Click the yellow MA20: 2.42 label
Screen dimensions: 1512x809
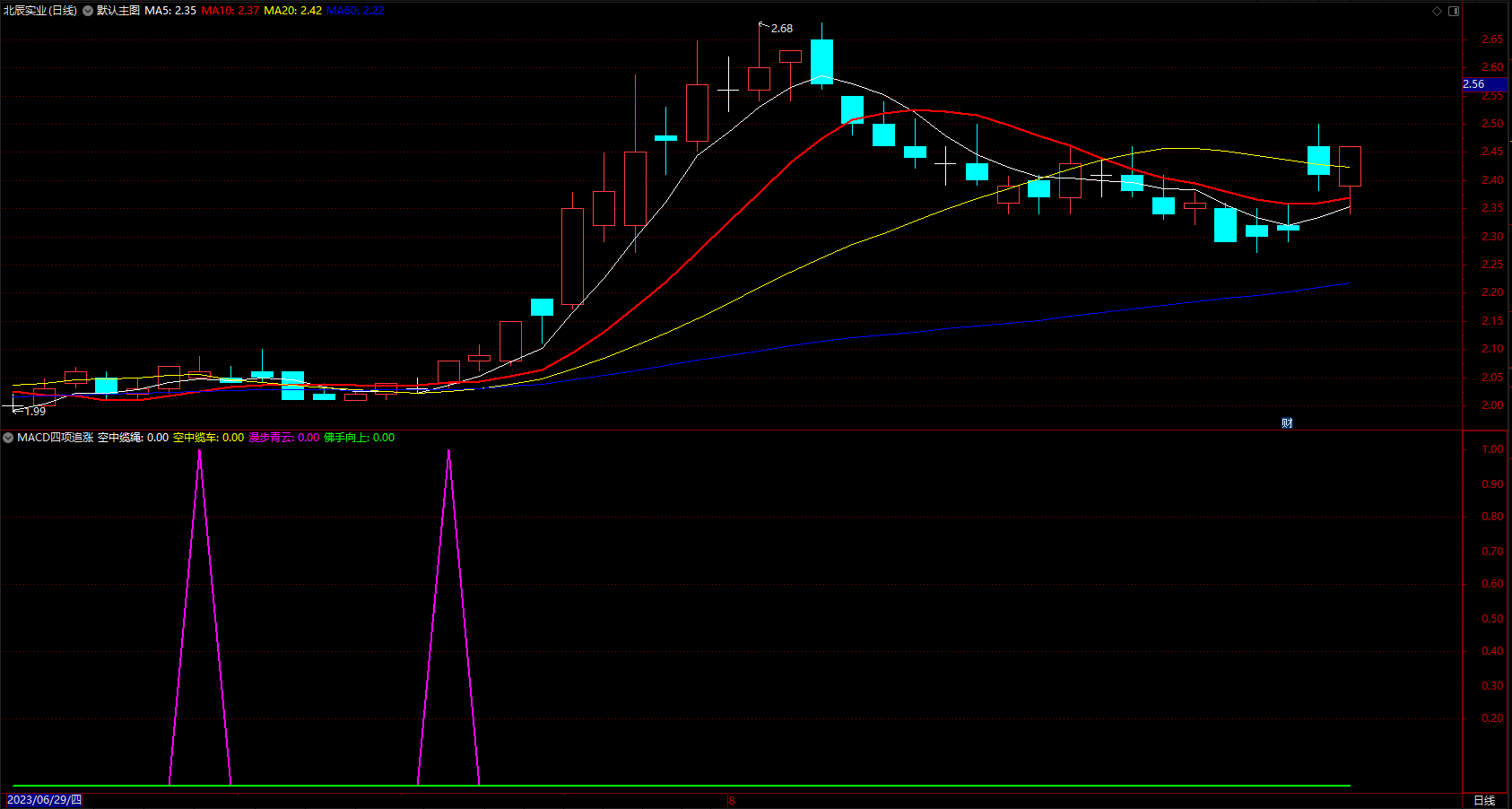(x=293, y=11)
